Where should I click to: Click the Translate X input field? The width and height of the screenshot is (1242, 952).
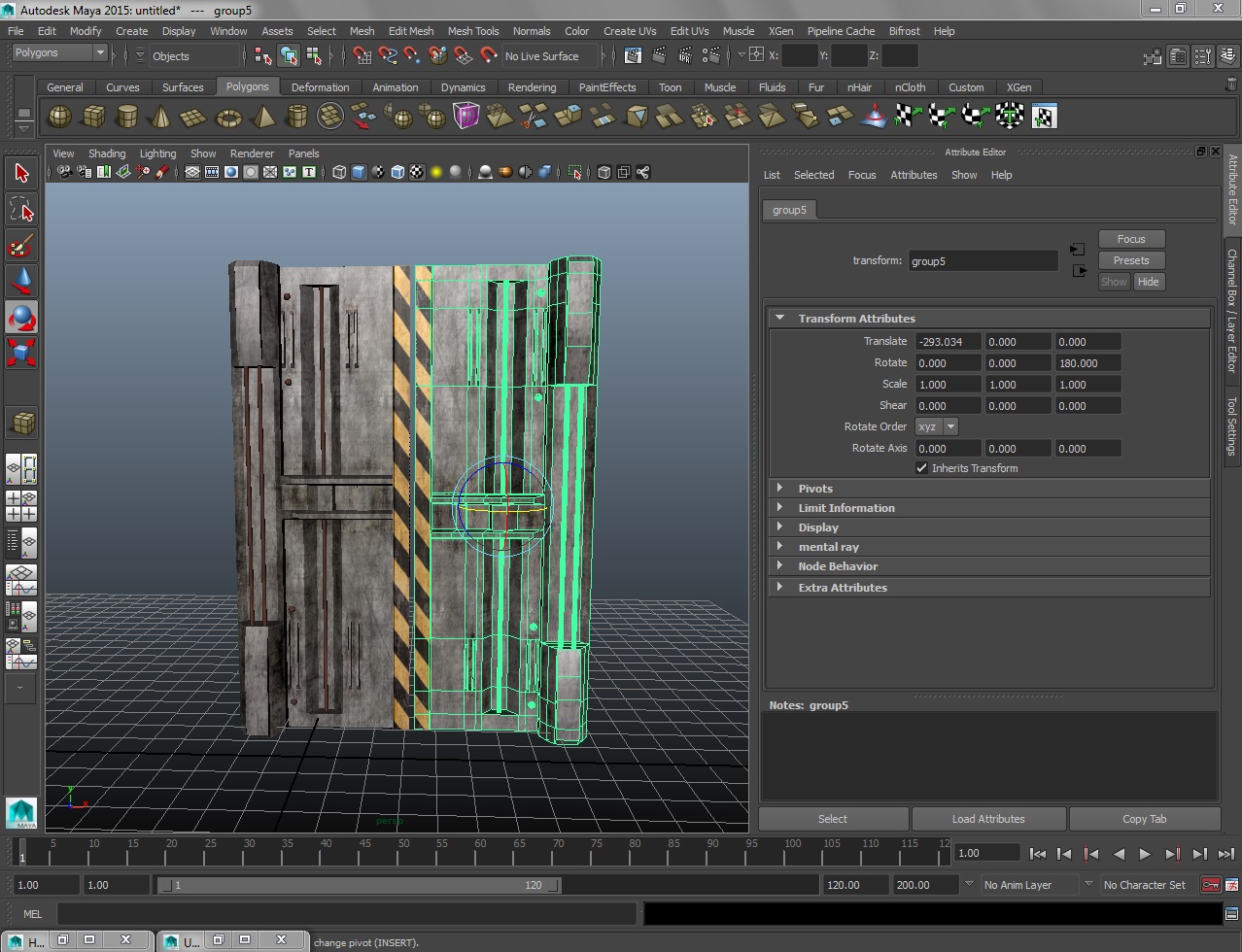point(947,341)
